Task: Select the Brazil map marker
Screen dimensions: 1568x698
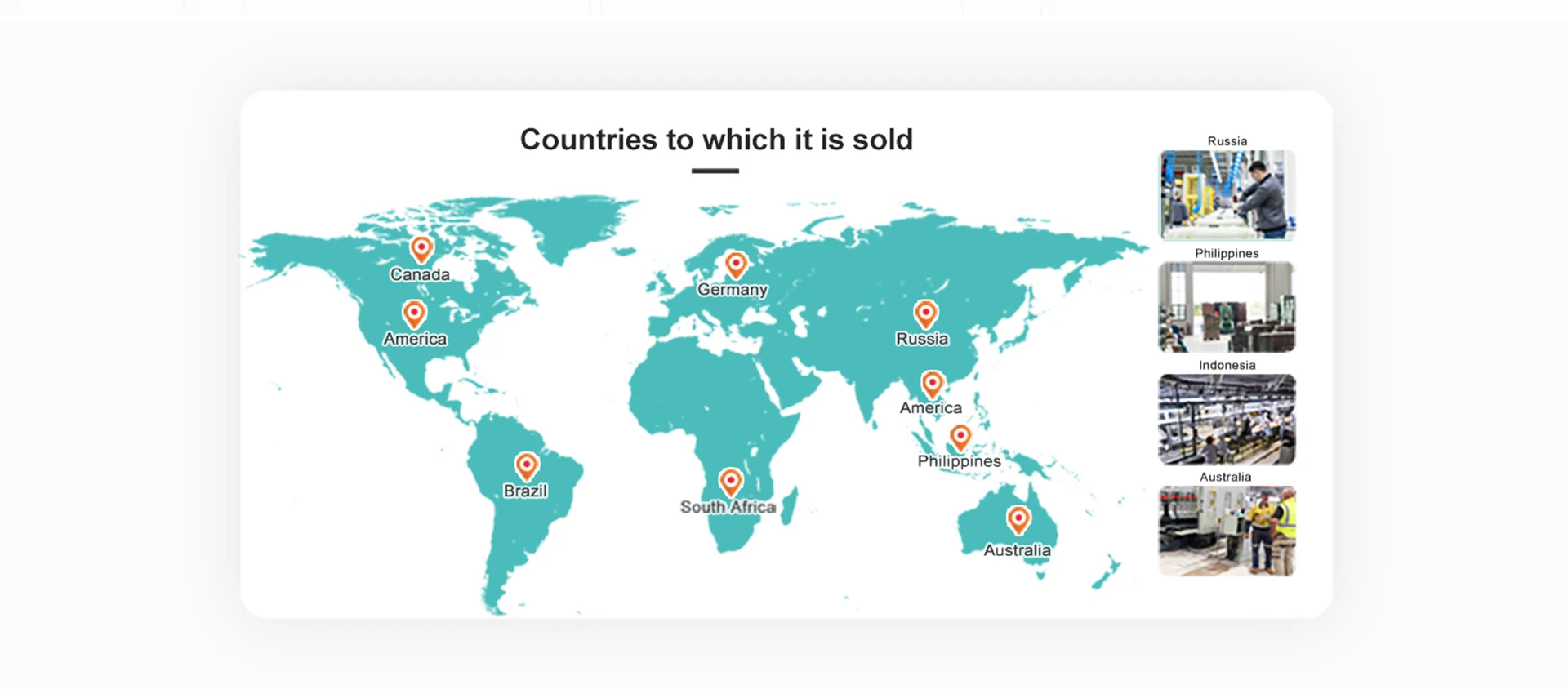Action: [x=527, y=466]
